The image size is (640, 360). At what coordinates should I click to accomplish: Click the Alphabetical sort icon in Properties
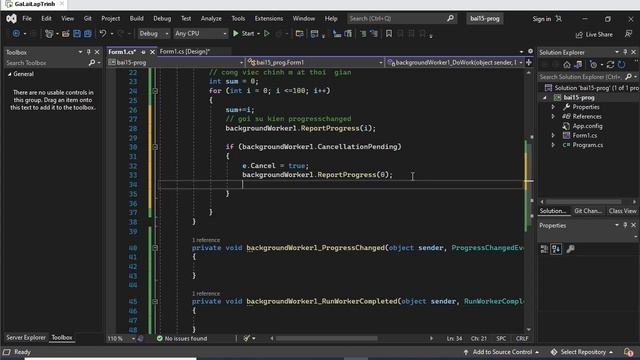(556, 249)
